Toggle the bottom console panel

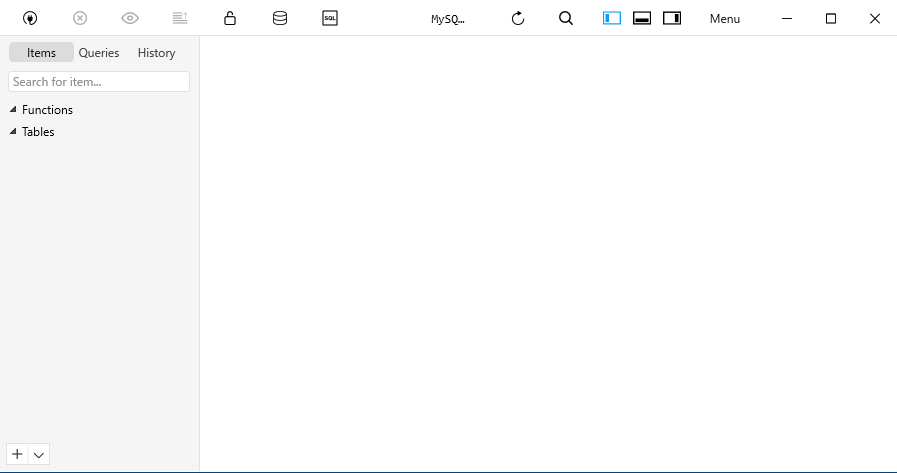(x=642, y=18)
